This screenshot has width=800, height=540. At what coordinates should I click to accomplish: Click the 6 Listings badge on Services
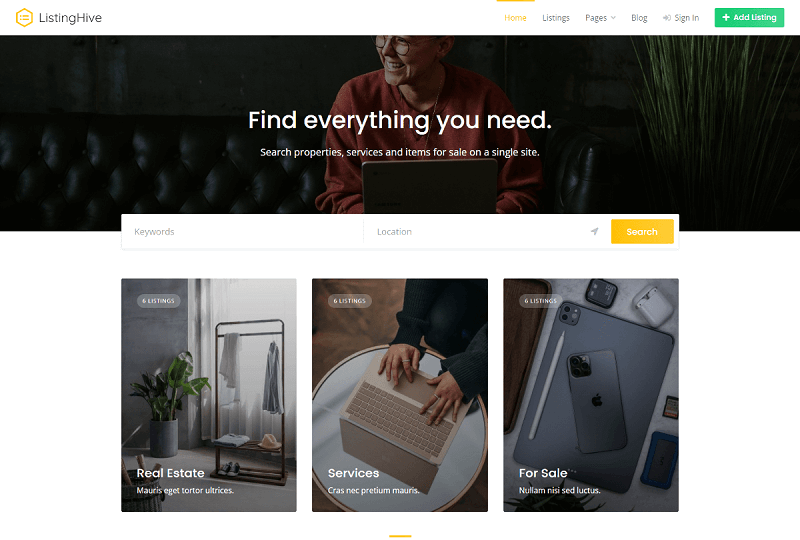point(349,301)
